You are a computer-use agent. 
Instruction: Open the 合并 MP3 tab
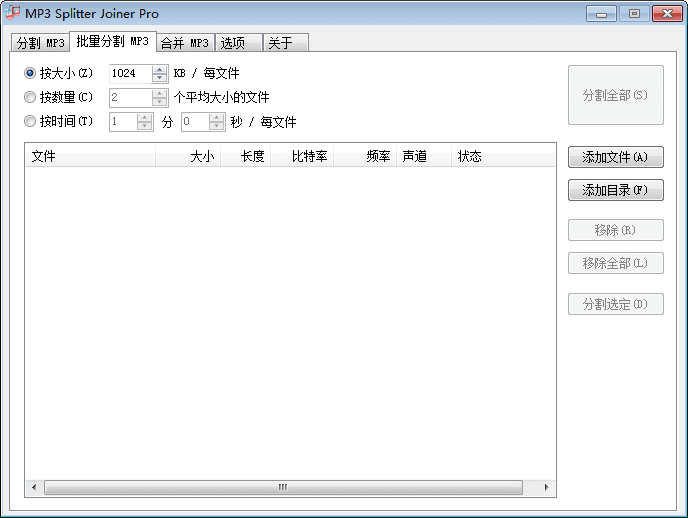(185, 43)
